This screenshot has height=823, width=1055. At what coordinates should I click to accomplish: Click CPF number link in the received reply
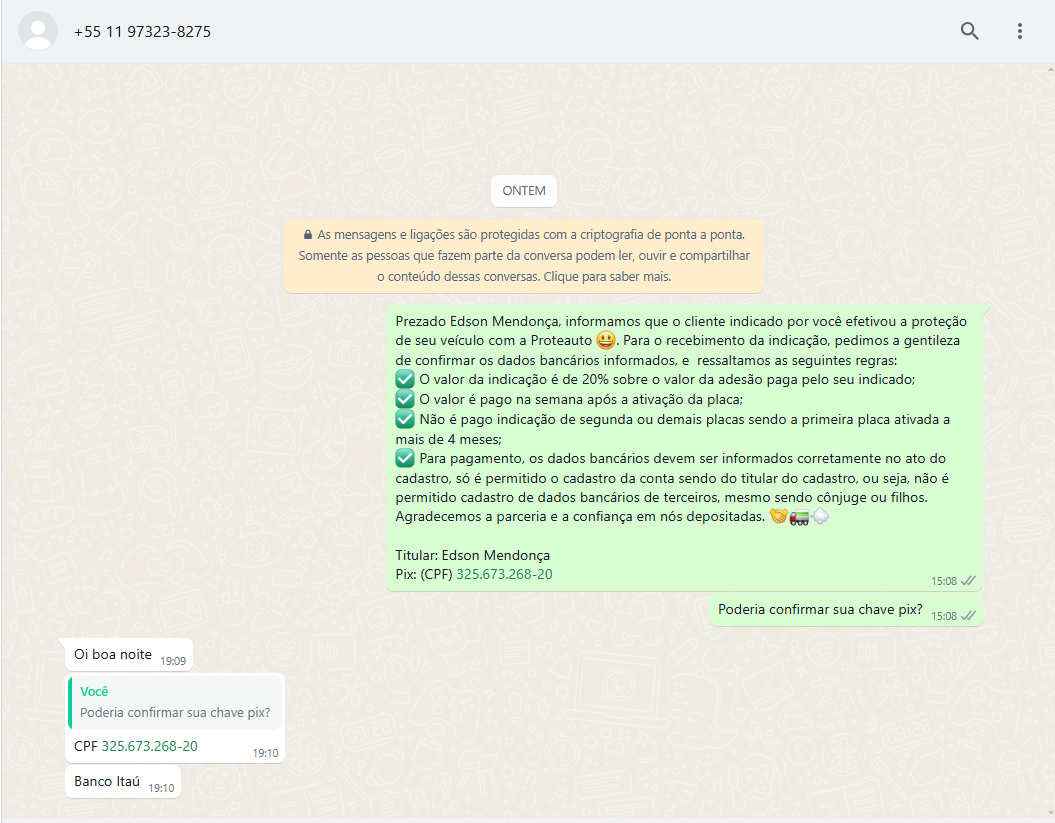(x=149, y=746)
